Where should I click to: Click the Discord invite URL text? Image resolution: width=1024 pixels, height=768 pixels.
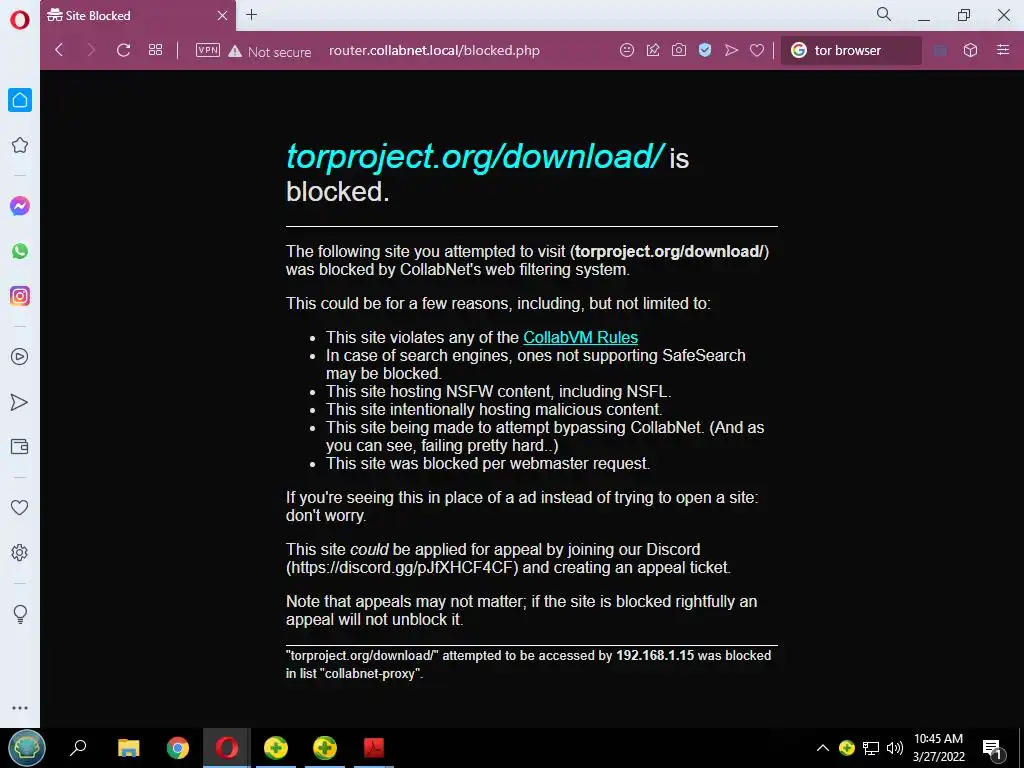(x=402, y=568)
